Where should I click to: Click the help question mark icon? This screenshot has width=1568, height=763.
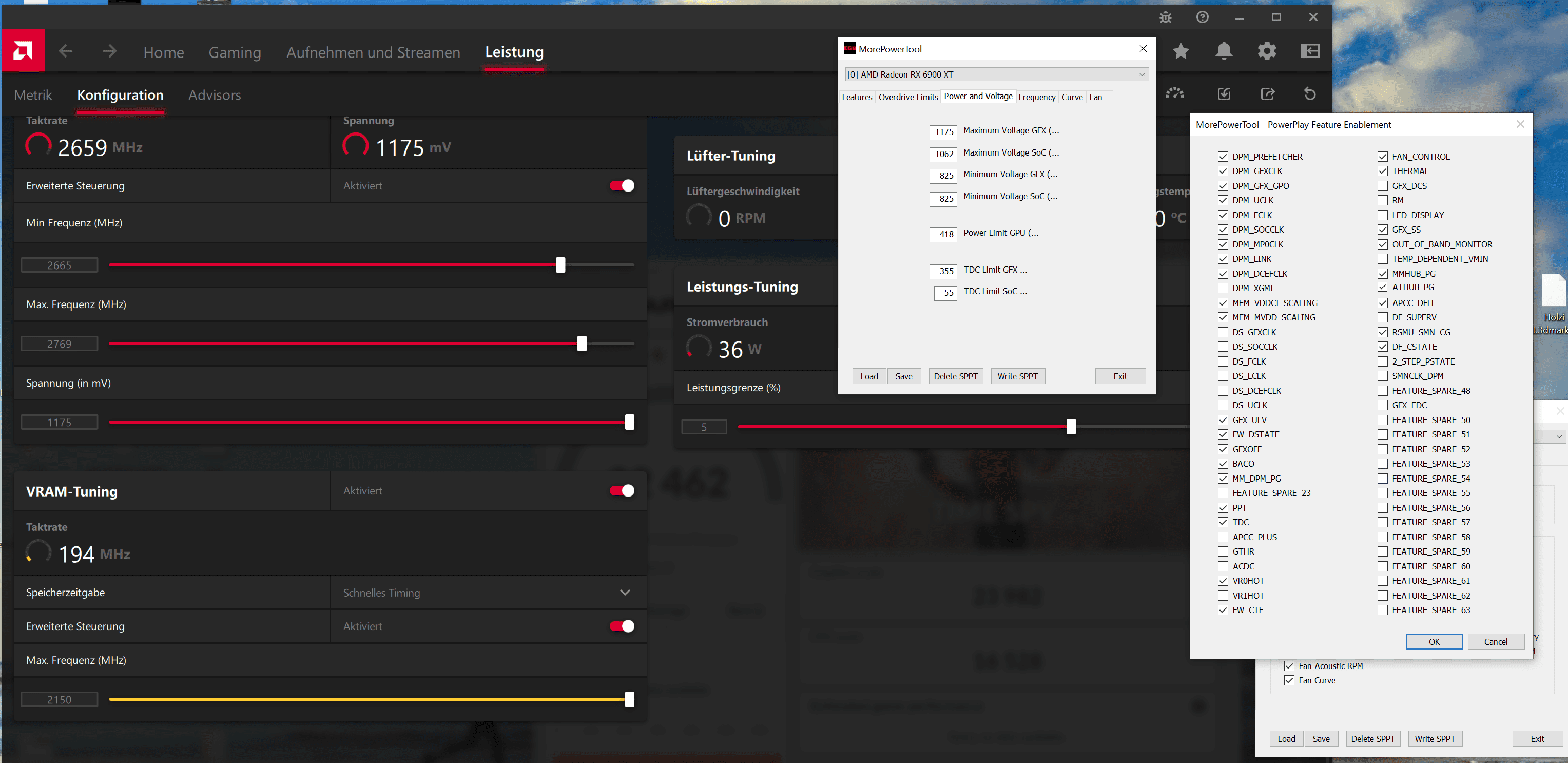coord(1202,17)
